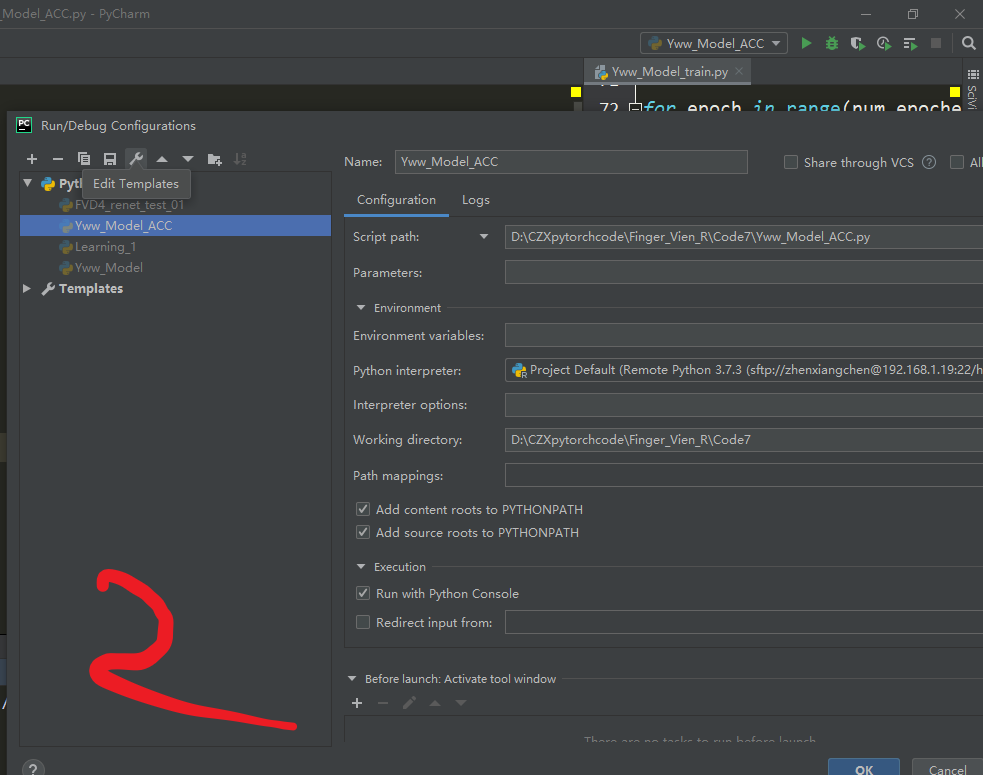Click the profiler run icon
983x775 pixels.
(x=884, y=43)
